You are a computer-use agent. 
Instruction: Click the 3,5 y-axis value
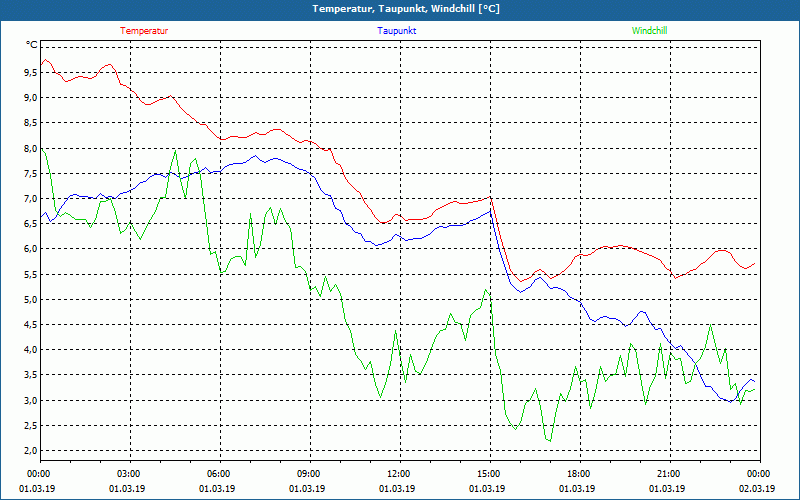[x=31, y=375]
